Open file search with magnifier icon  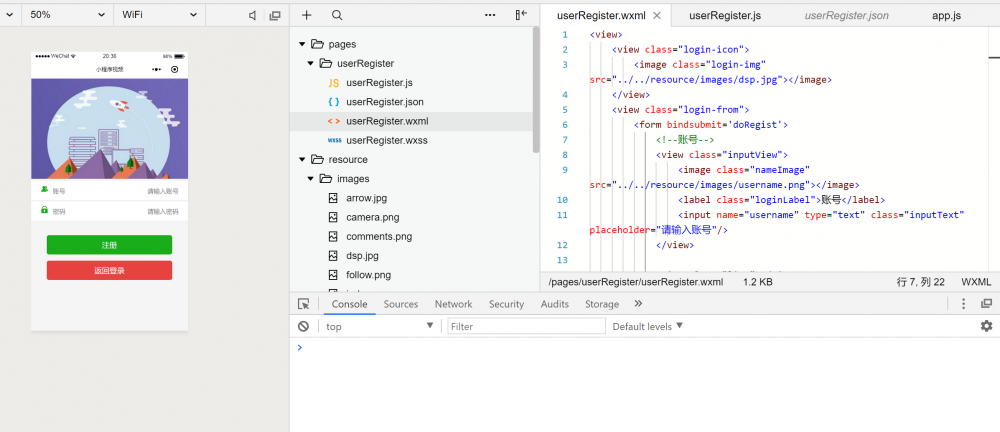337,15
